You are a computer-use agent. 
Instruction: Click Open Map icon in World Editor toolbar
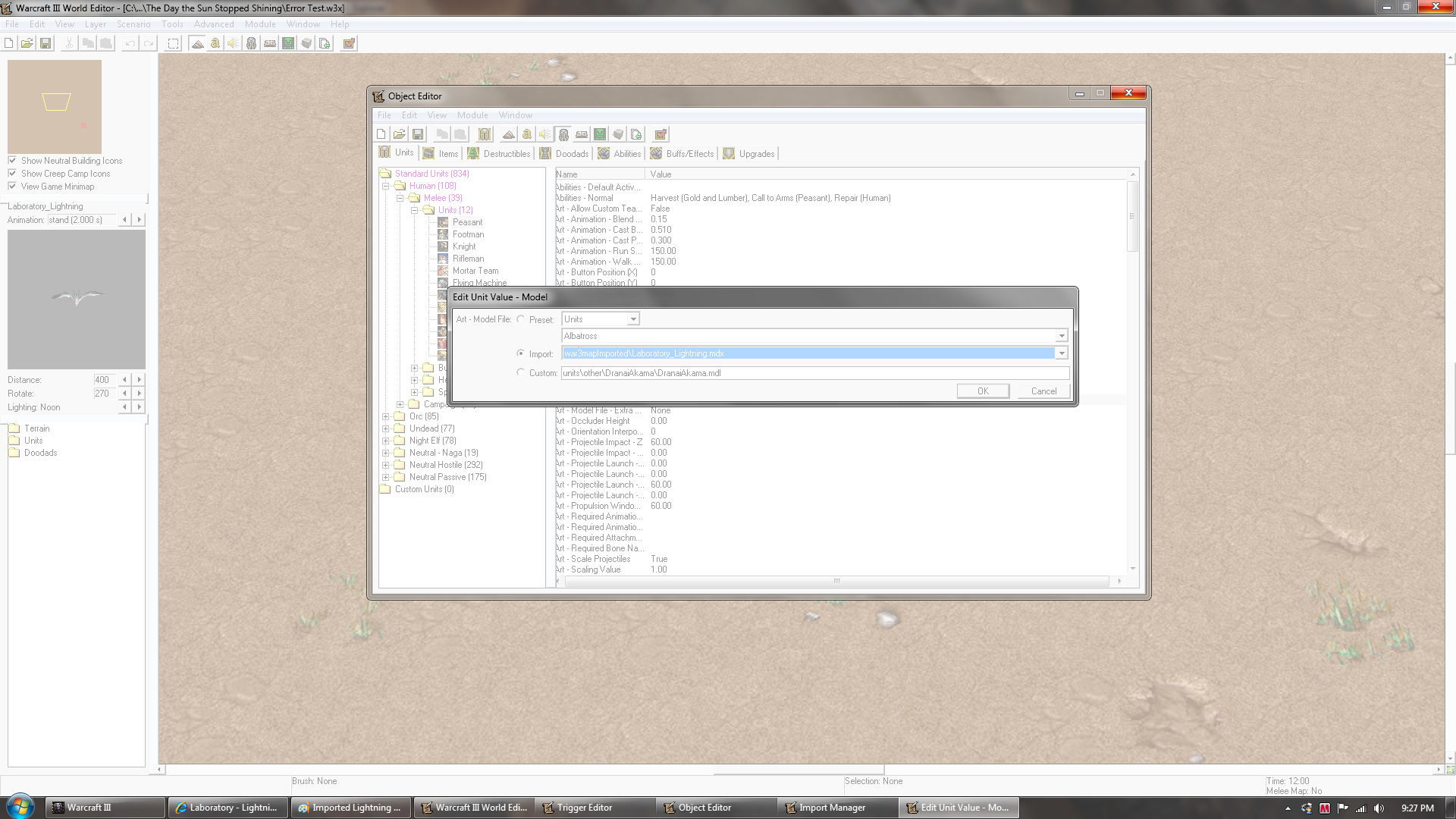coord(27,43)
